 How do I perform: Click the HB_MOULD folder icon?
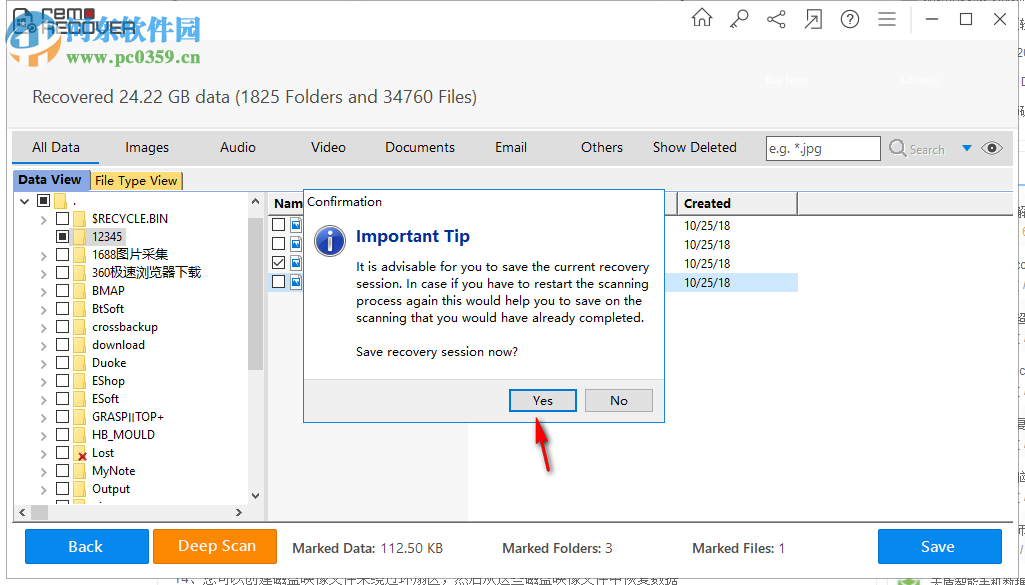click(80, 435)
